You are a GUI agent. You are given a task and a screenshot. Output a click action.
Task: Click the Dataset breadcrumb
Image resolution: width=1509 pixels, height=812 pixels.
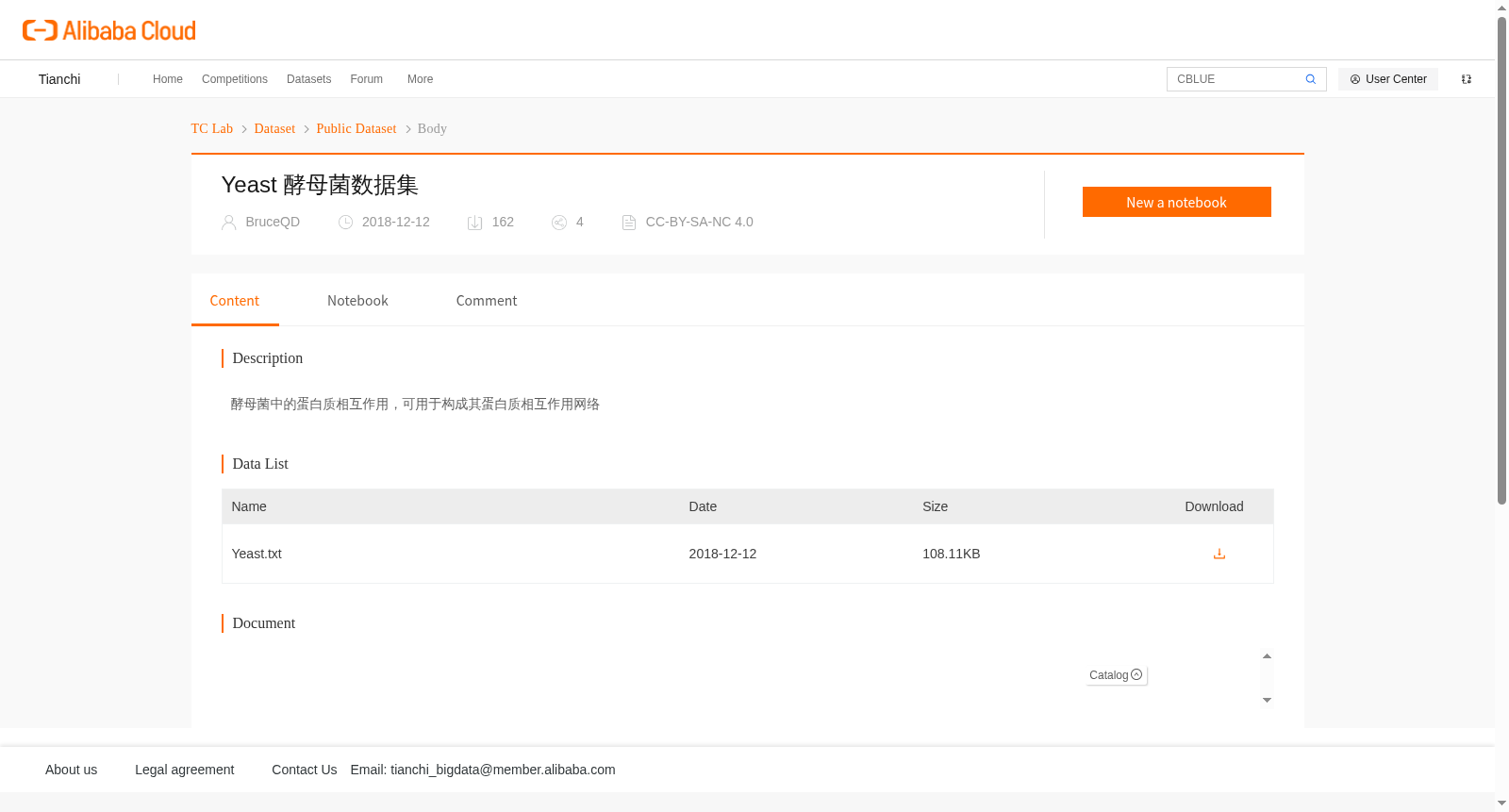(274, 129)
